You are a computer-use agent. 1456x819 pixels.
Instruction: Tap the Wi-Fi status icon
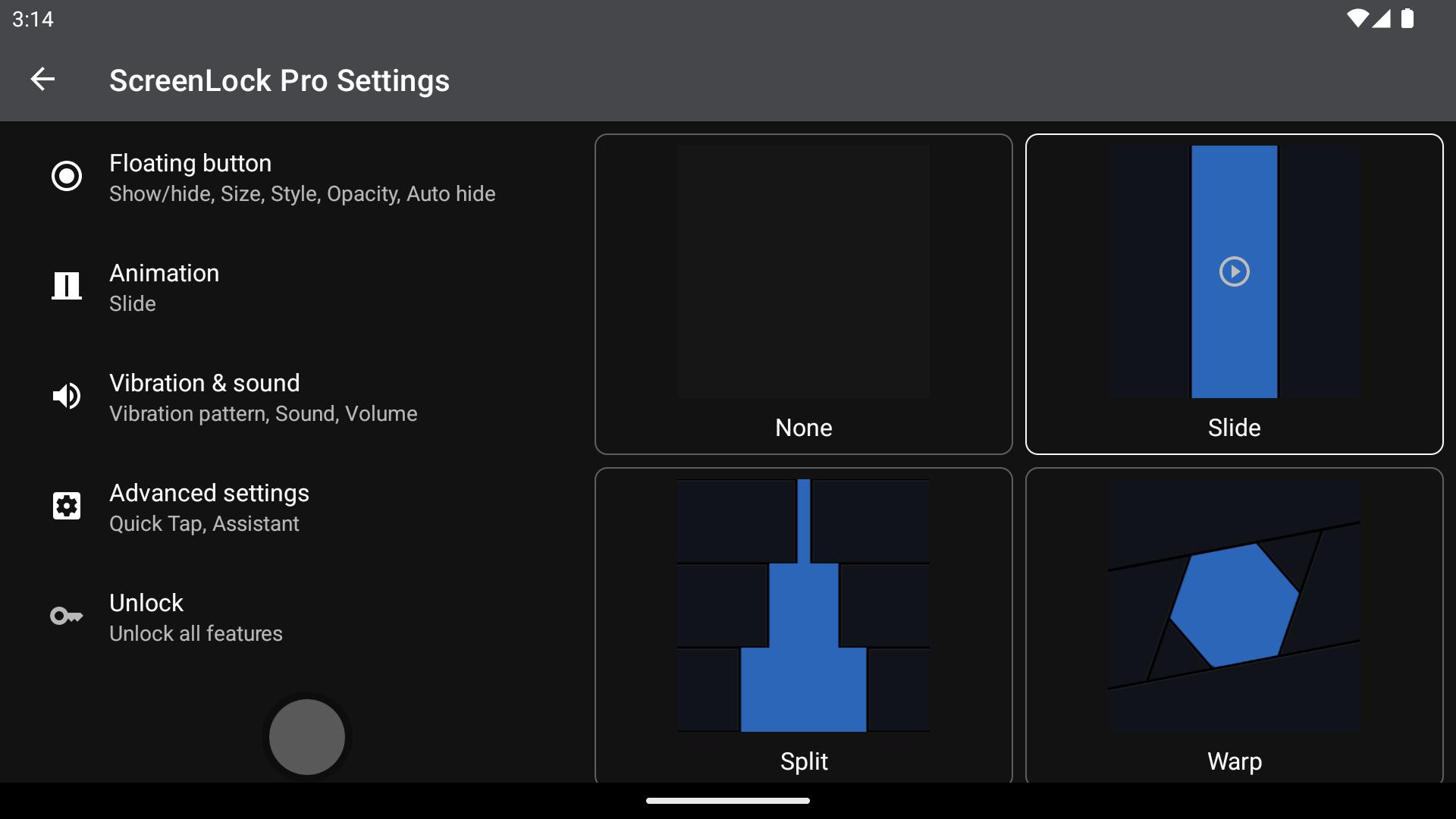(1357, 18)
